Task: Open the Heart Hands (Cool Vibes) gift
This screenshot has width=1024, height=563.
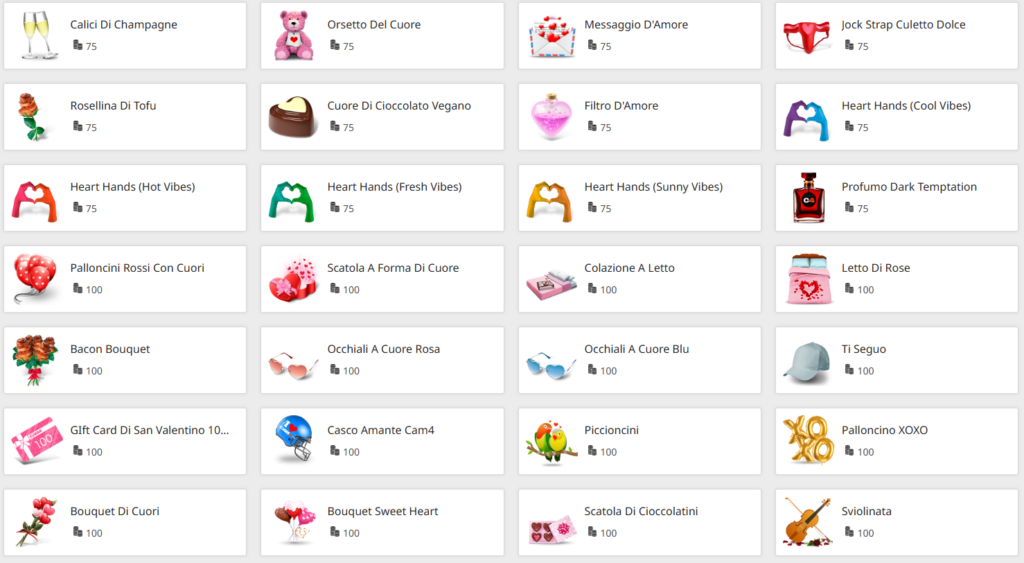Action: 897,117
